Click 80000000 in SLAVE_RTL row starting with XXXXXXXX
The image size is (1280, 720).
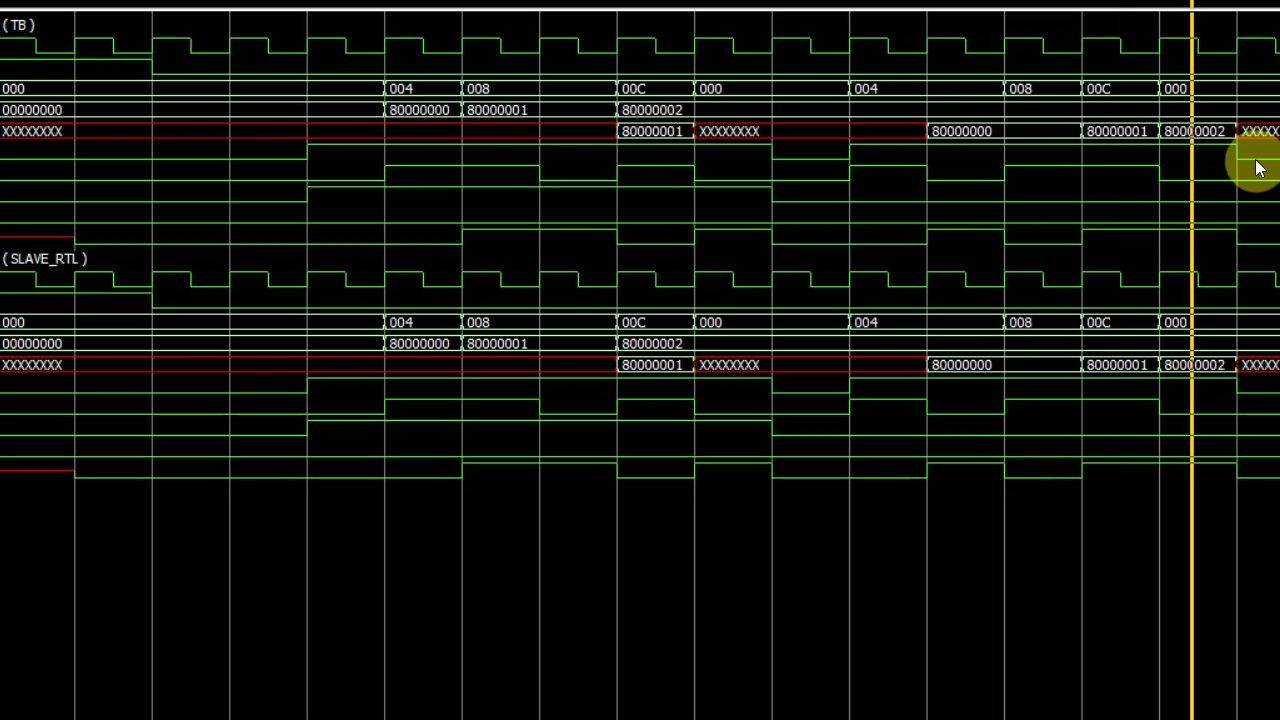(961, 365)
